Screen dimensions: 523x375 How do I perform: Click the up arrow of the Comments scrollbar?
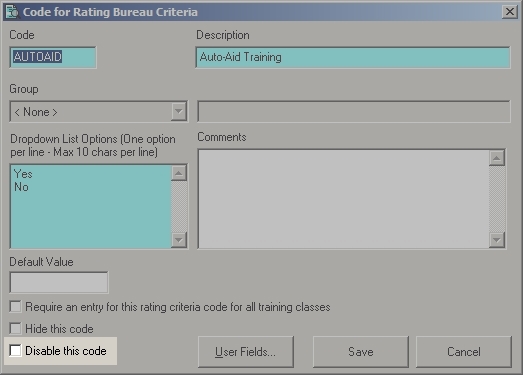[x=497, y=158]
